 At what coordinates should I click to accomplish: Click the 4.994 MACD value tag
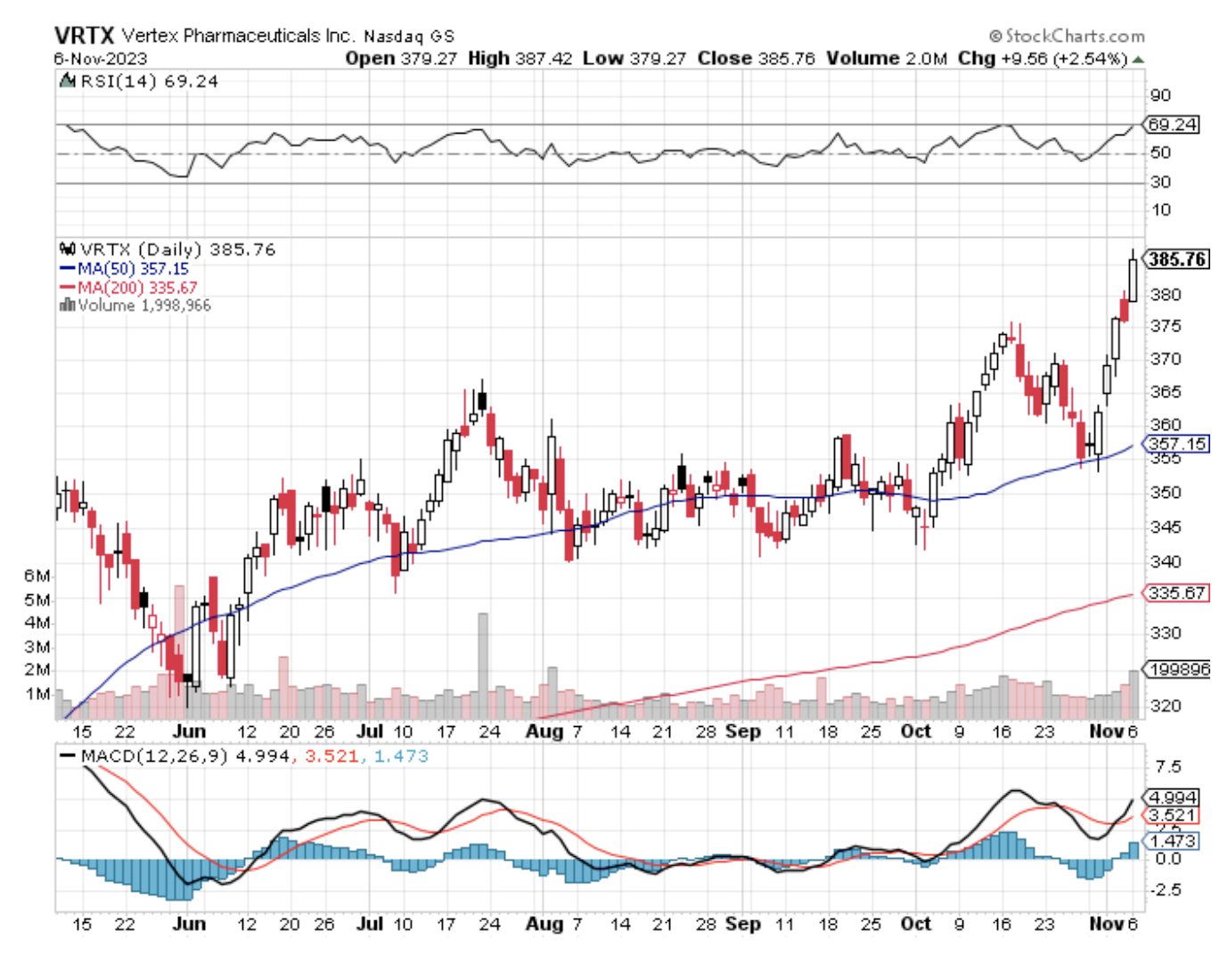click(1173, 797)
